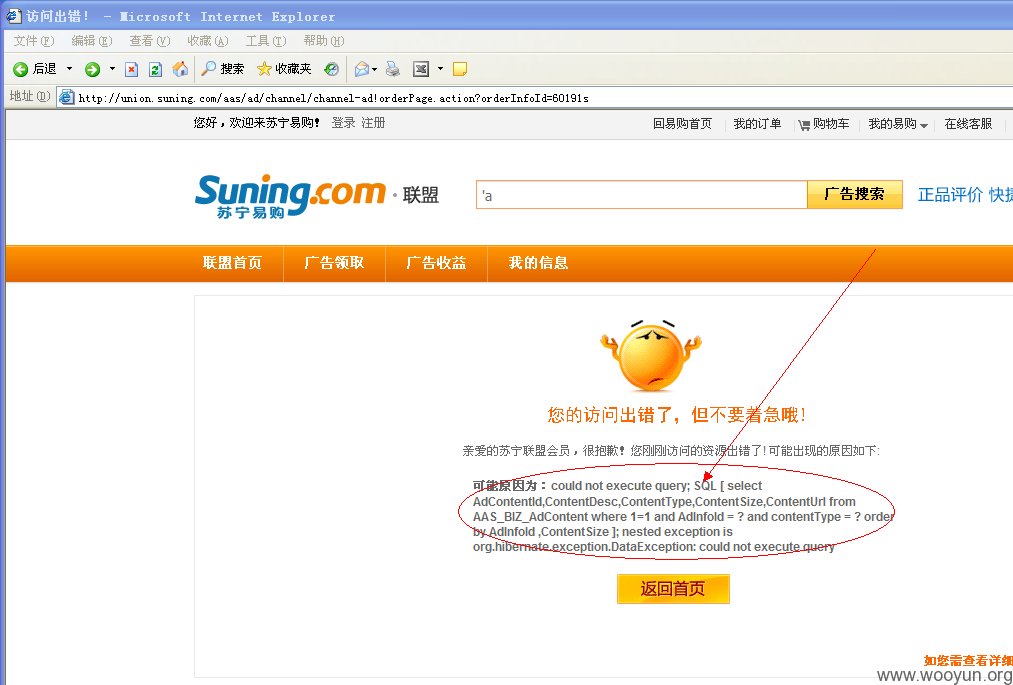Click the Mail envelope icon
The height and width of the screenshot is (685, 1013).
362,69
